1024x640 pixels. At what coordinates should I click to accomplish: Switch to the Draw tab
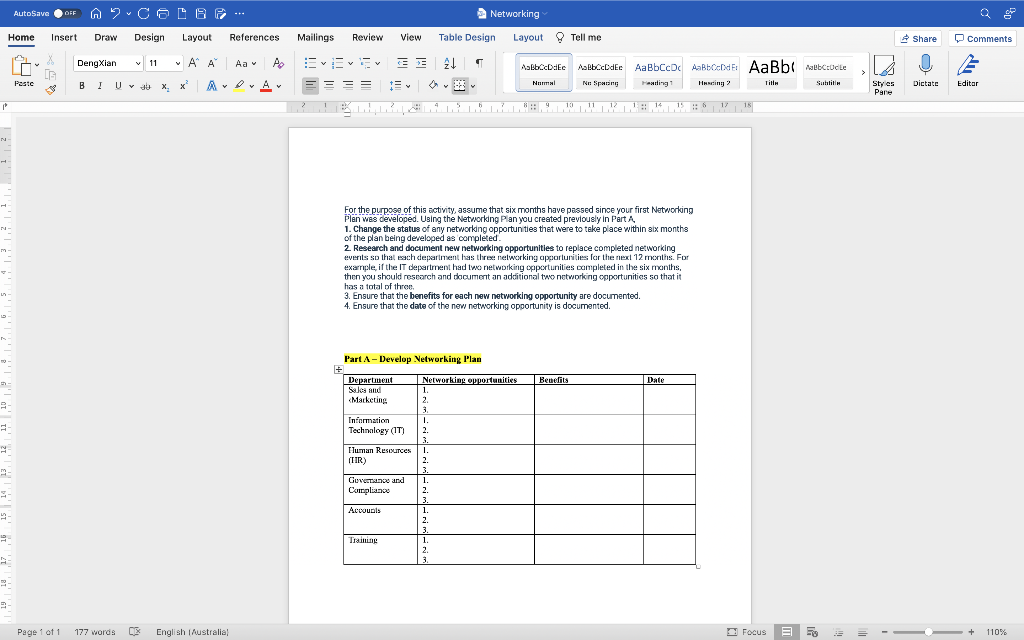coord(106,37)
